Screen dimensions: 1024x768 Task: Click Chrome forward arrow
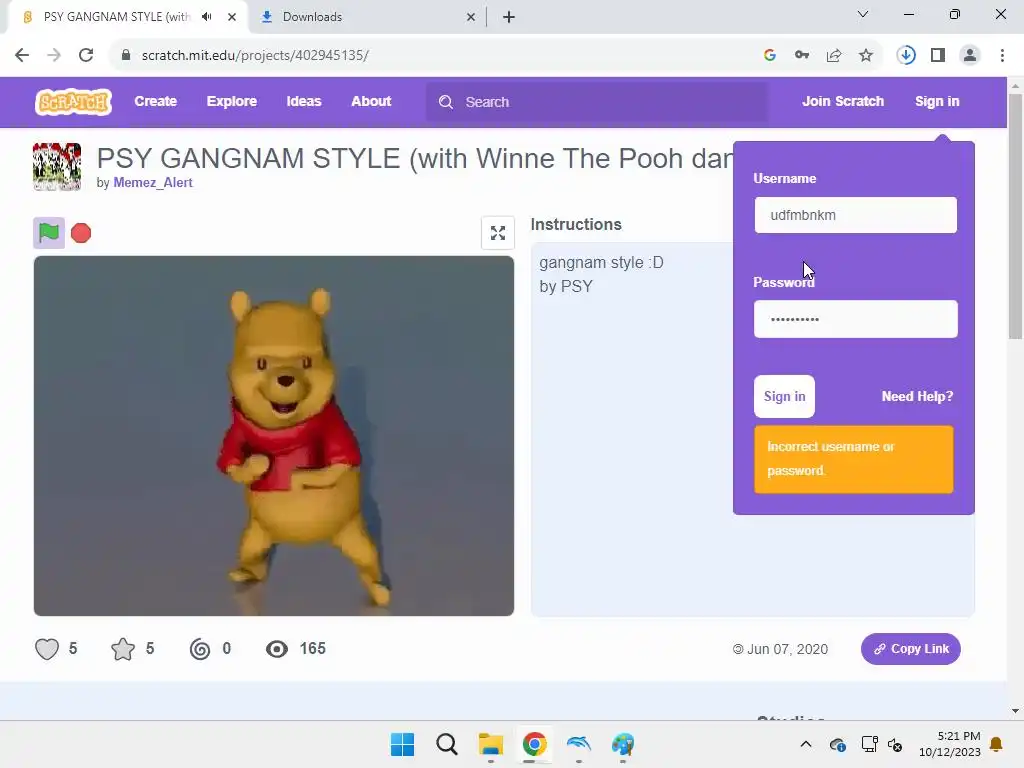click(54, 55)
